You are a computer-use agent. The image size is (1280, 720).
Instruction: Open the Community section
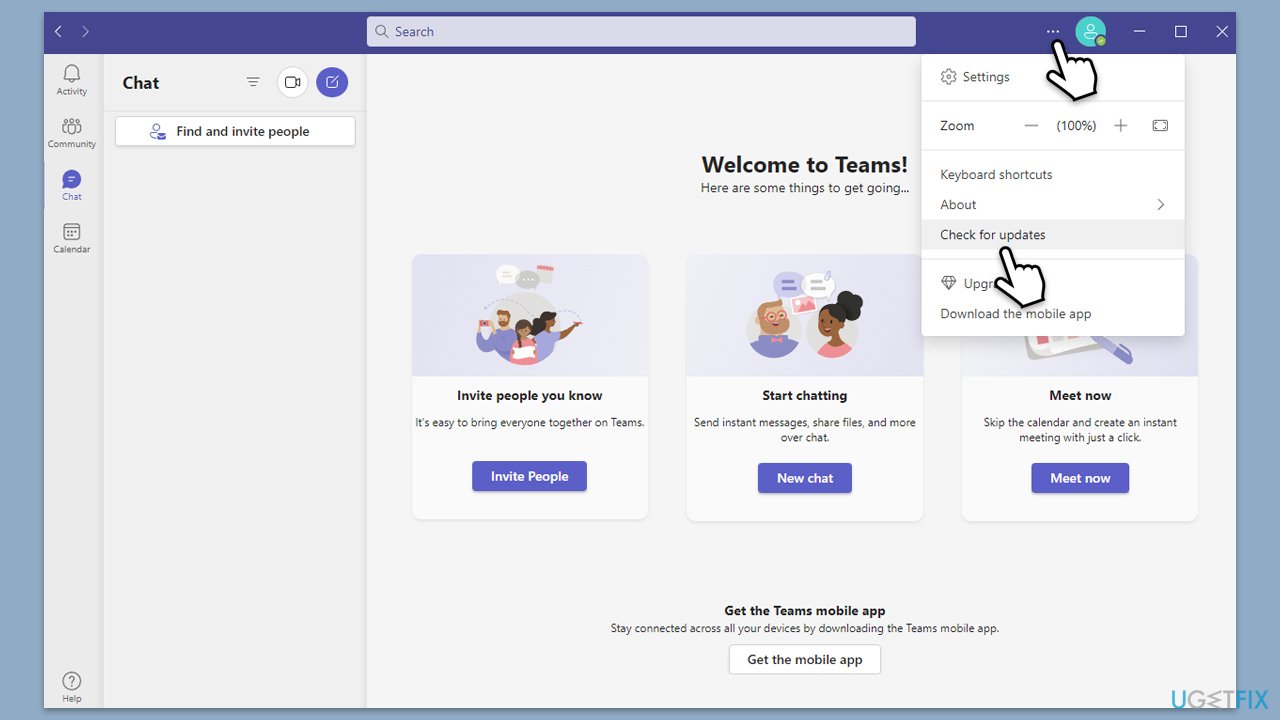[x=71, y=131]
